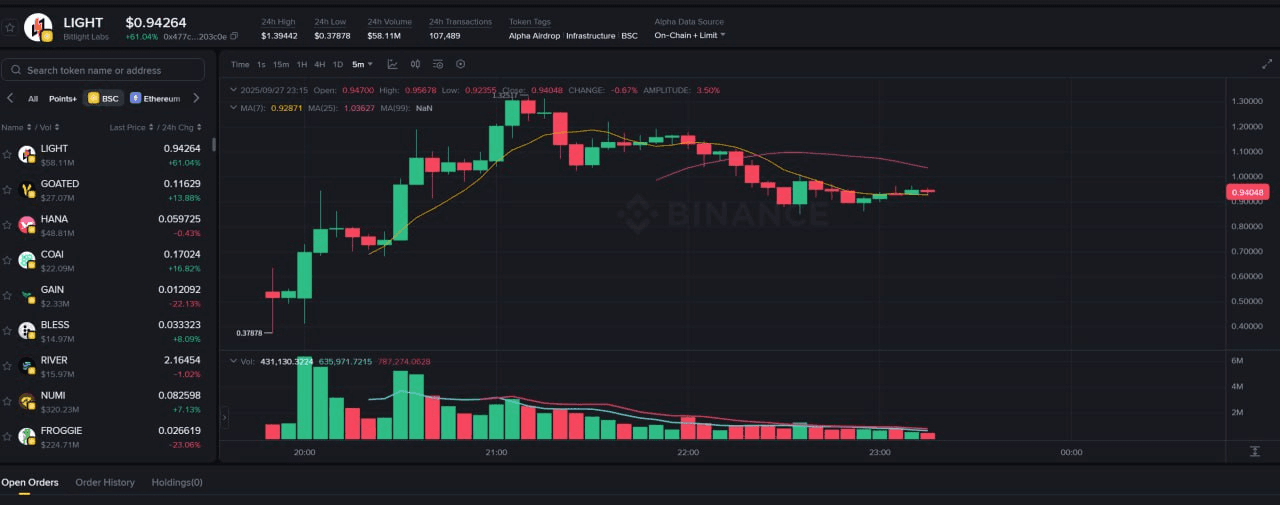Switch to Holdings(0) tab
This screenshot has height=505, width=1280.
click(x=177, y=482)
